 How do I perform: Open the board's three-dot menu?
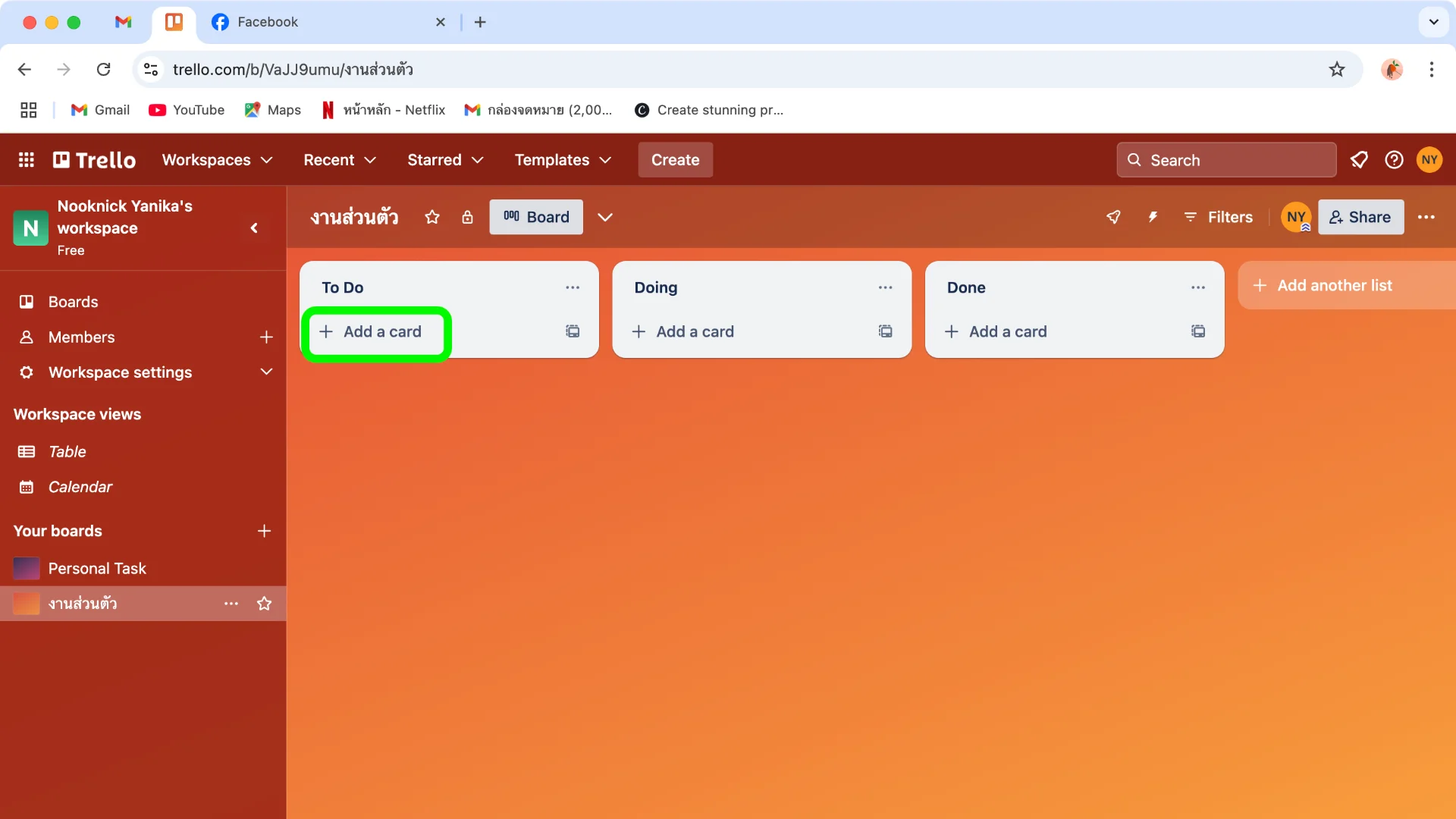coord(1426,217)
